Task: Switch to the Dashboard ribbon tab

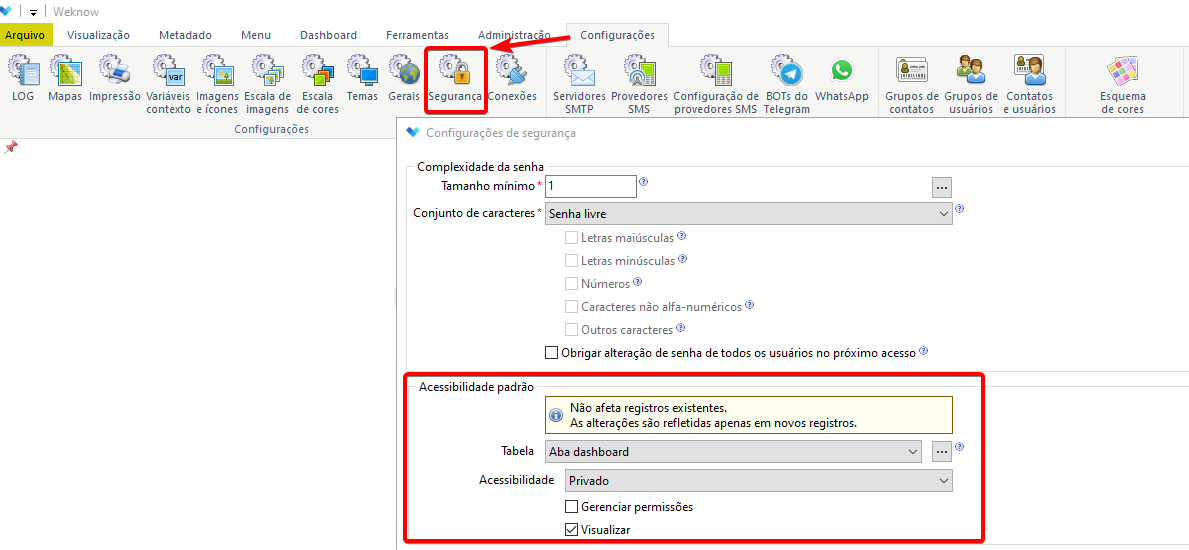Action: (x=328, y=35)
